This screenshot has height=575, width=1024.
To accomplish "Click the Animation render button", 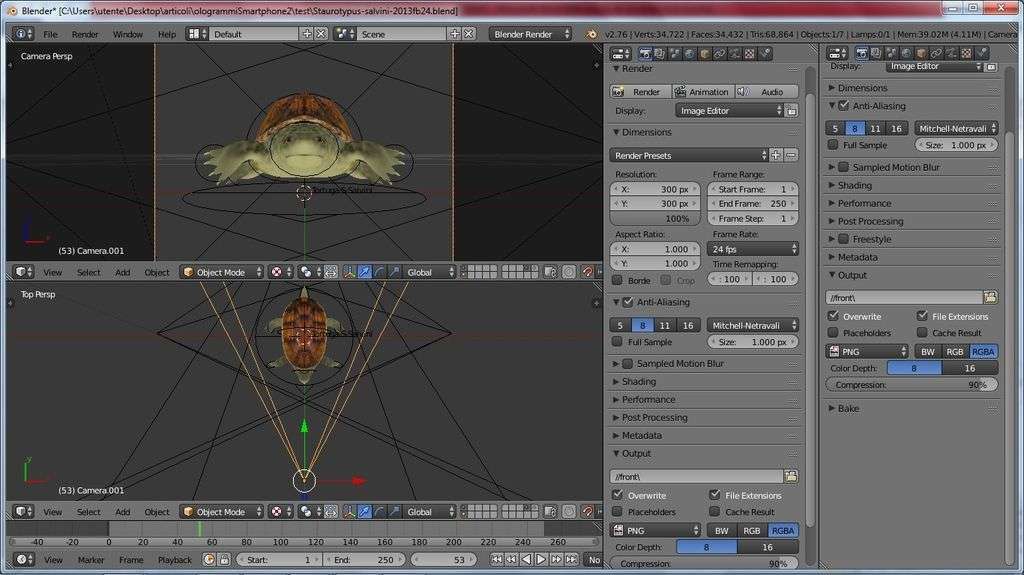I will (702, 92).
